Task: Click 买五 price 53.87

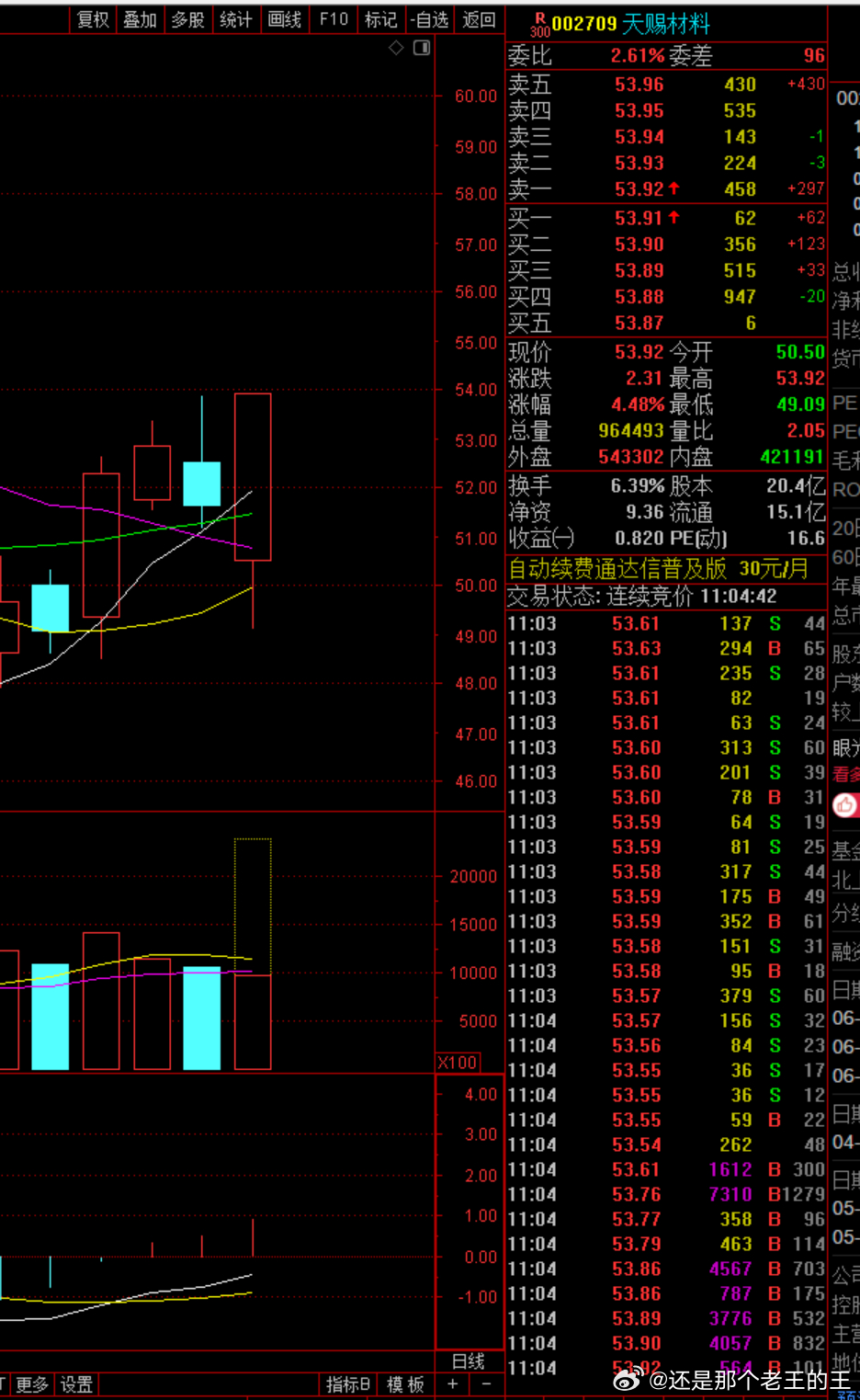Action: tap(639, 324)
